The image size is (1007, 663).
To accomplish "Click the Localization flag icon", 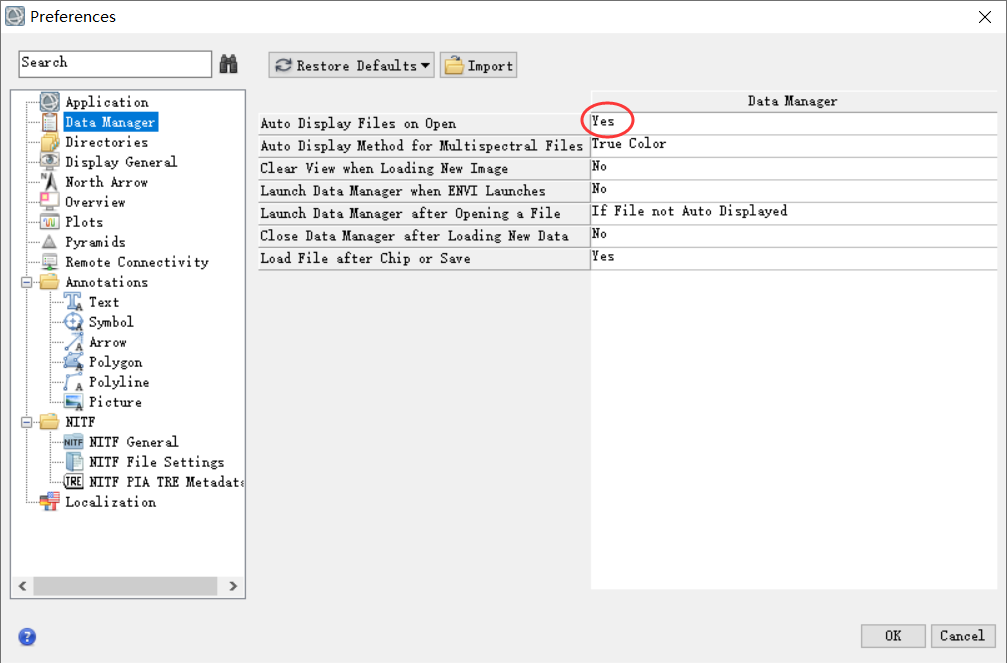I will [49, 502].
